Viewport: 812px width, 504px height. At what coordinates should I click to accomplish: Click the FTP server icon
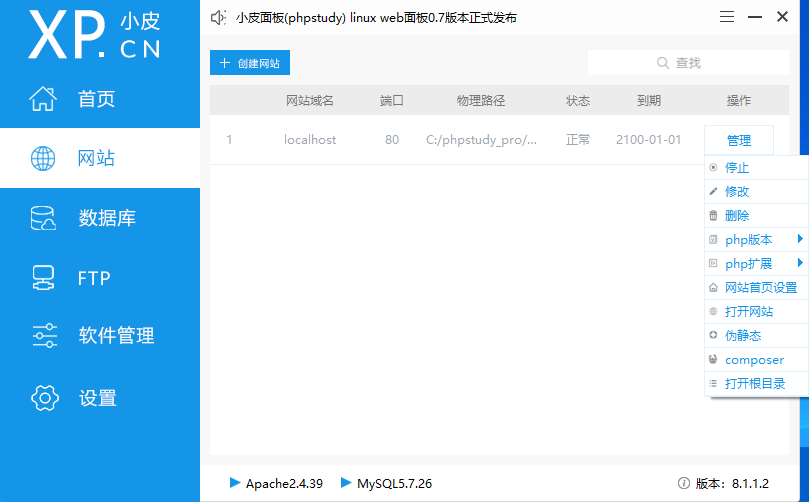[x=43, y=278]
